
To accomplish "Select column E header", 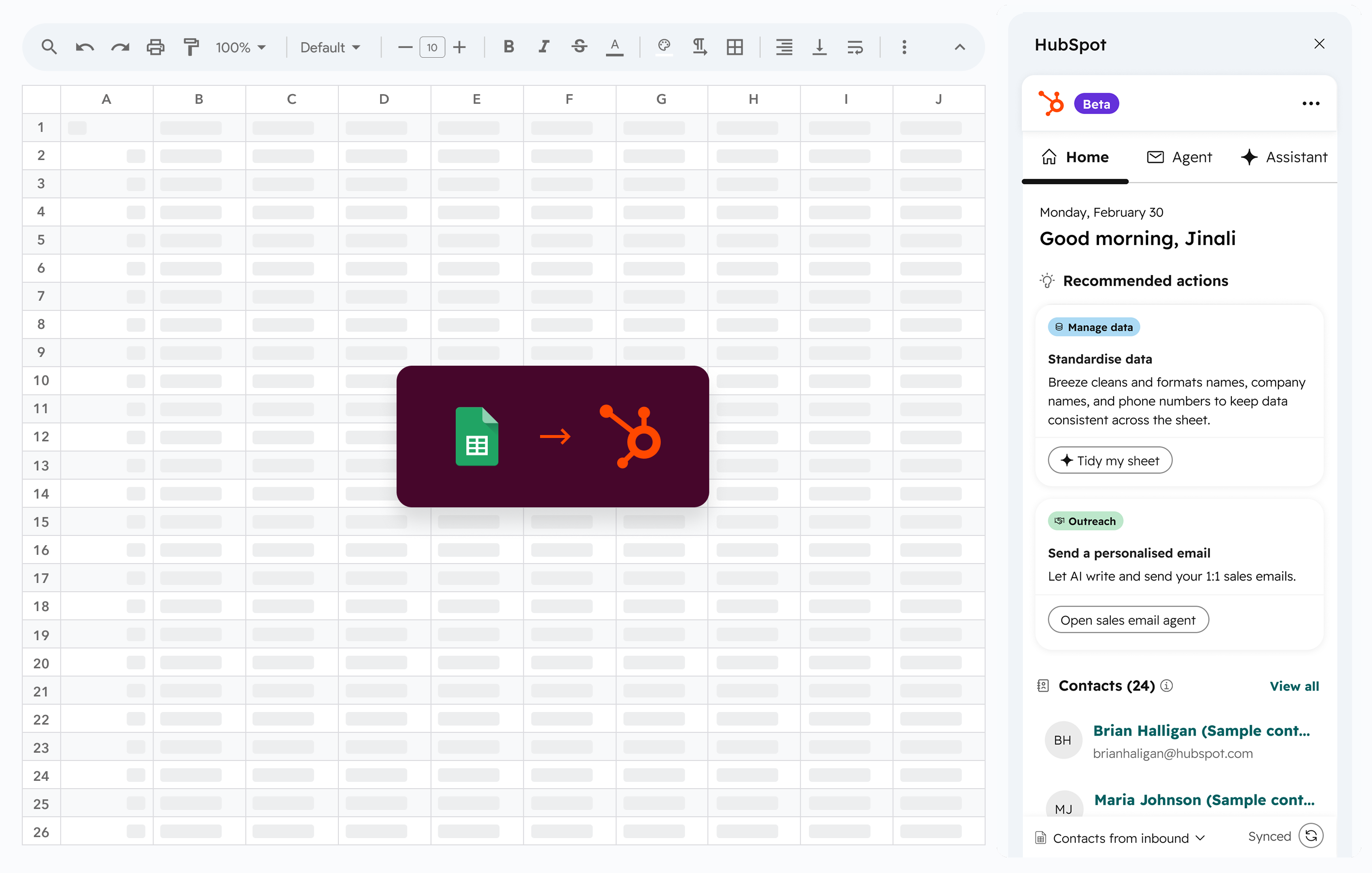I will pos(477,99).
